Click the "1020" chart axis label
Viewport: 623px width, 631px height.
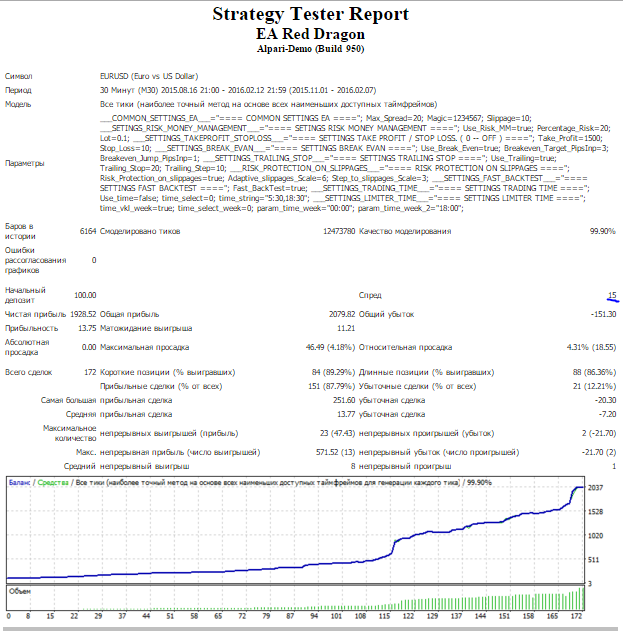coord(596,536)
